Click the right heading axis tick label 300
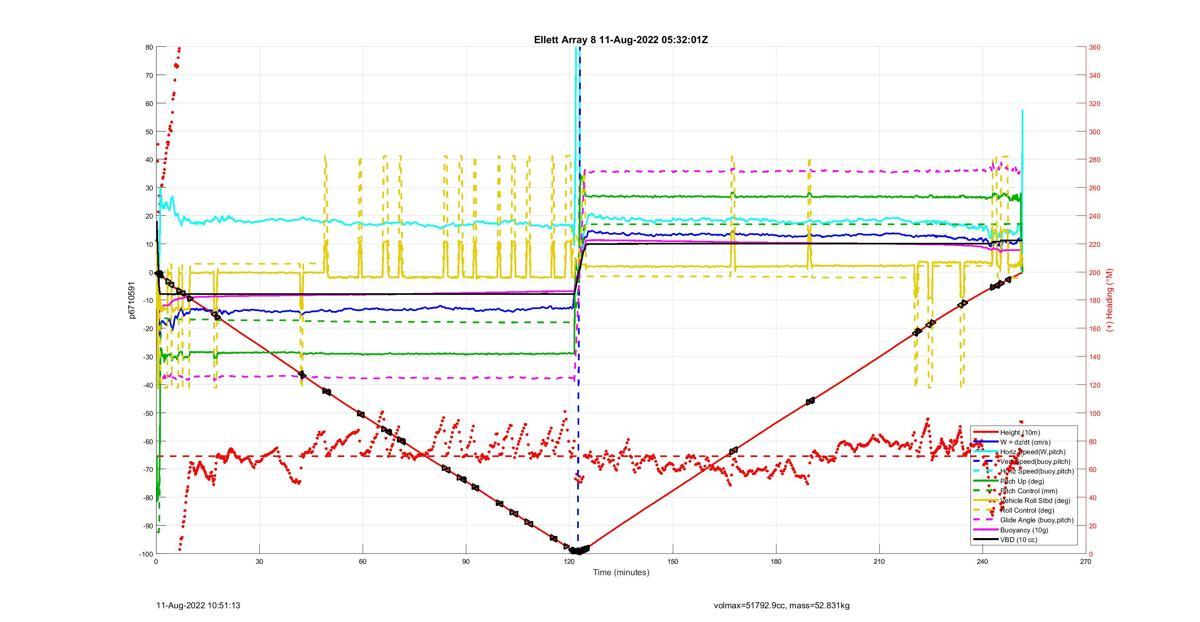The width and height of the screenshot is (1200, 622). pyautogui.click(x=1095, y=132)
